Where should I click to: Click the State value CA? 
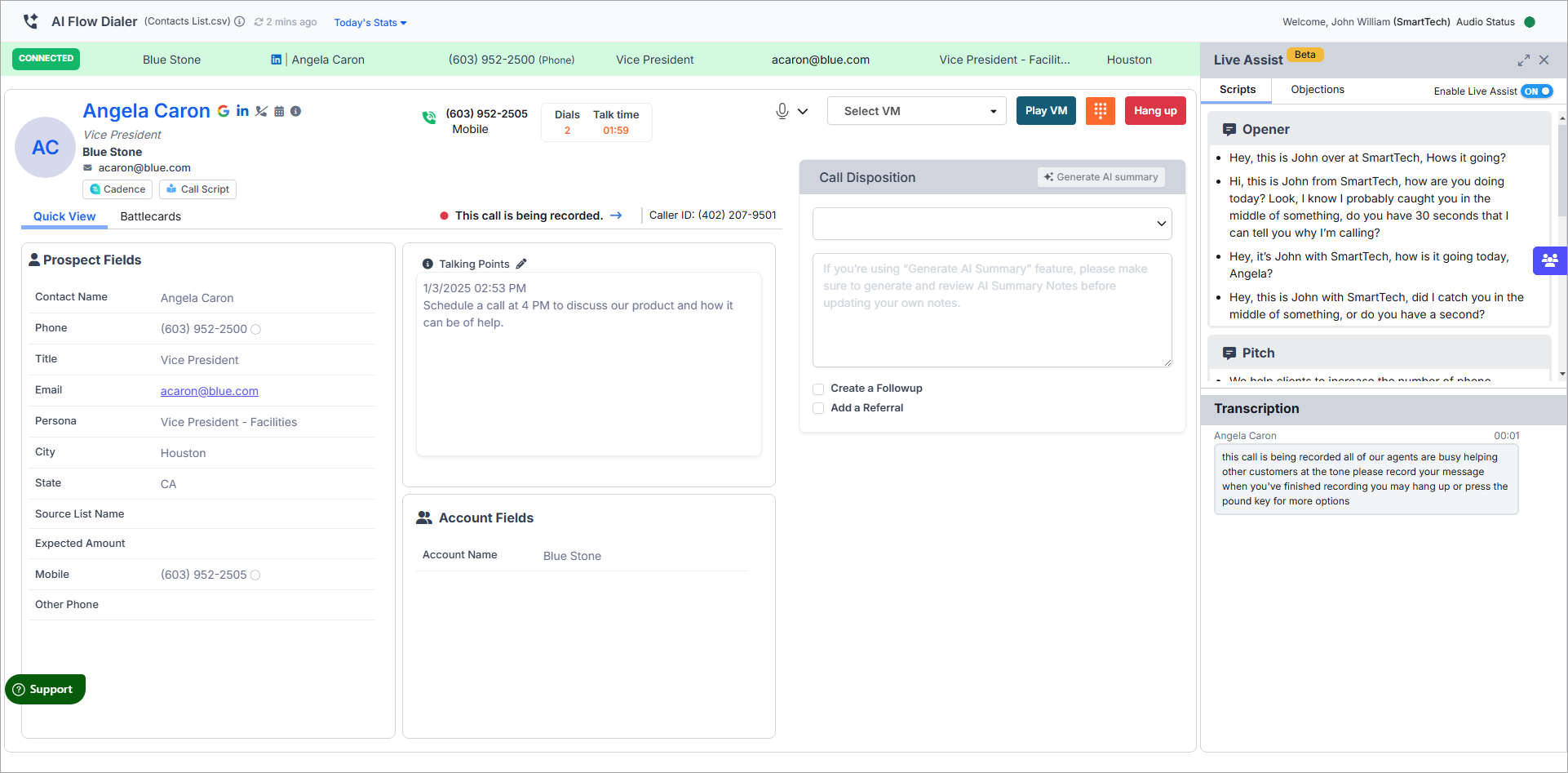[168, 485]
